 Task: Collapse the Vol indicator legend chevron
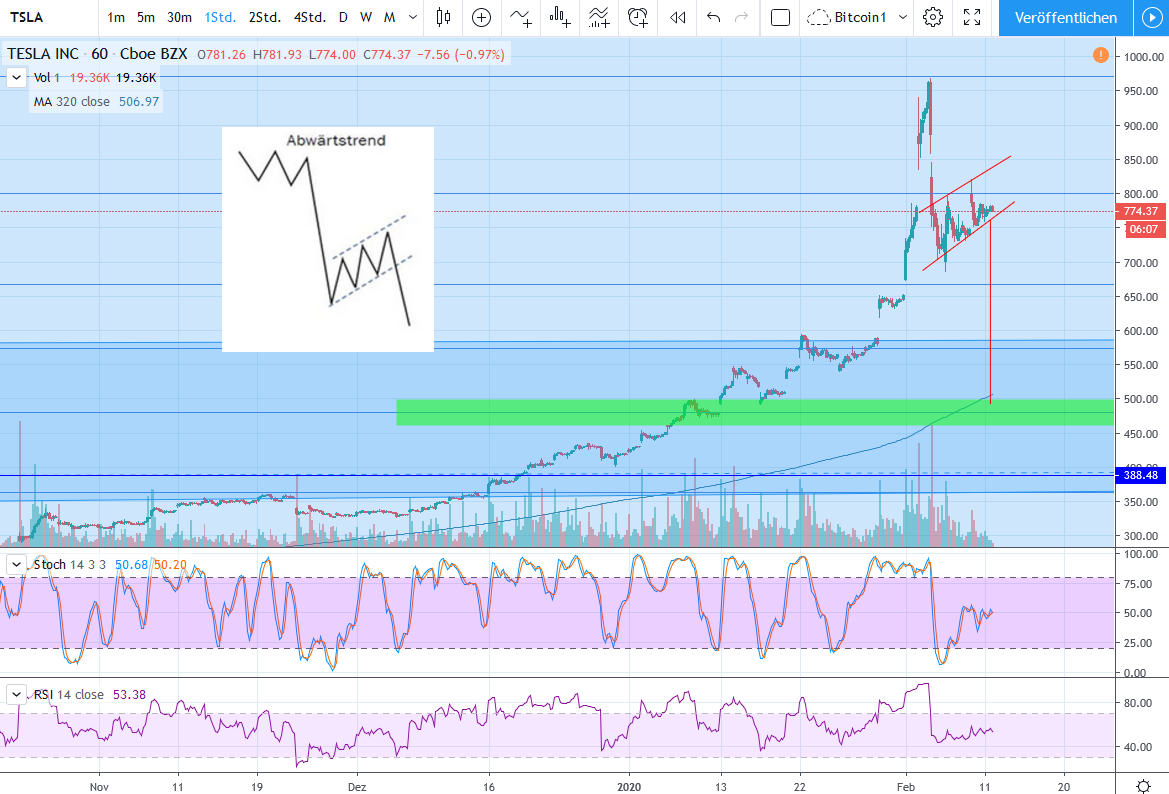tap(16, 78)
